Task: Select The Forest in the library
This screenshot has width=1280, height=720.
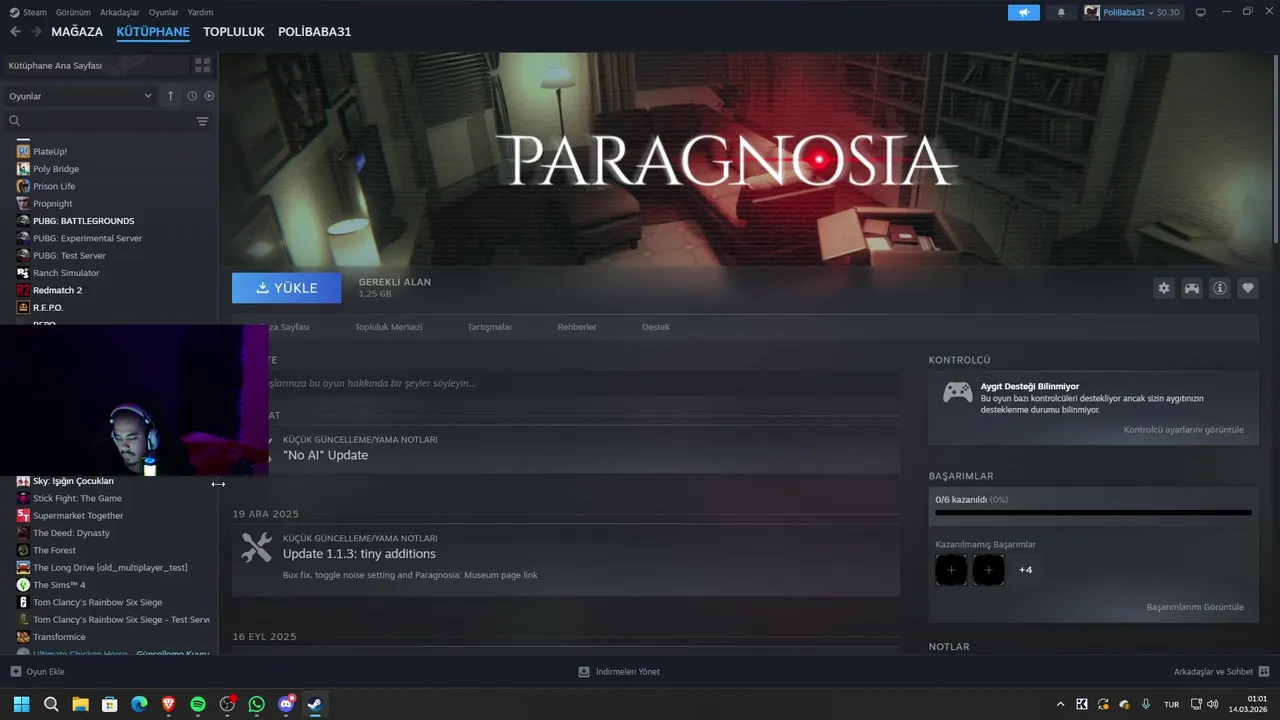Action: [54, 550]
